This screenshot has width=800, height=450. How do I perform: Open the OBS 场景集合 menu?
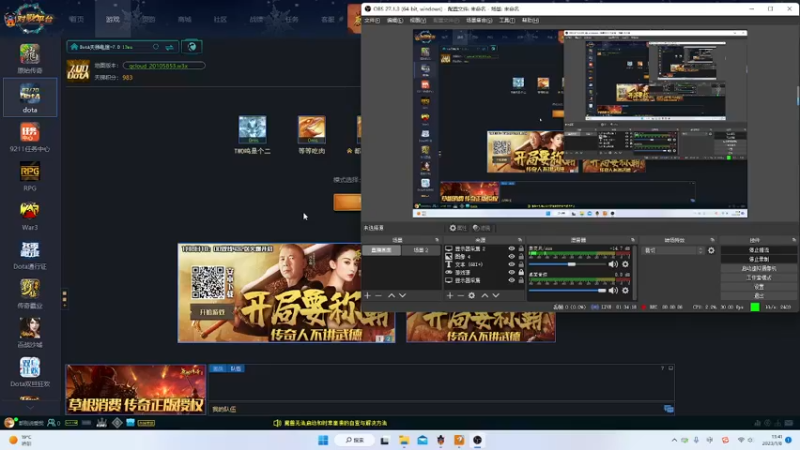[479, 20]
